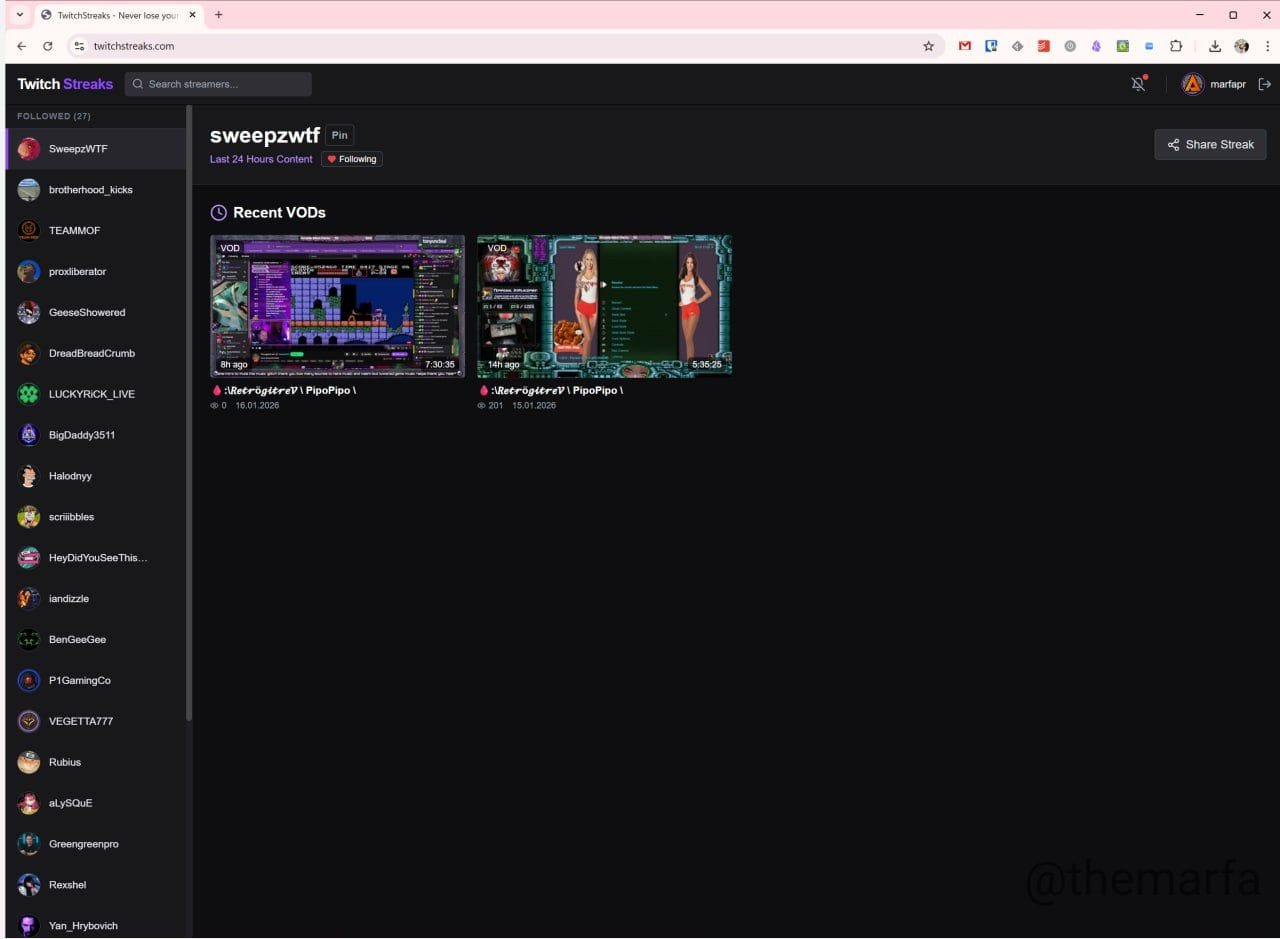
Task: Reload the page with refresh icon
Action: pos(47,46)
